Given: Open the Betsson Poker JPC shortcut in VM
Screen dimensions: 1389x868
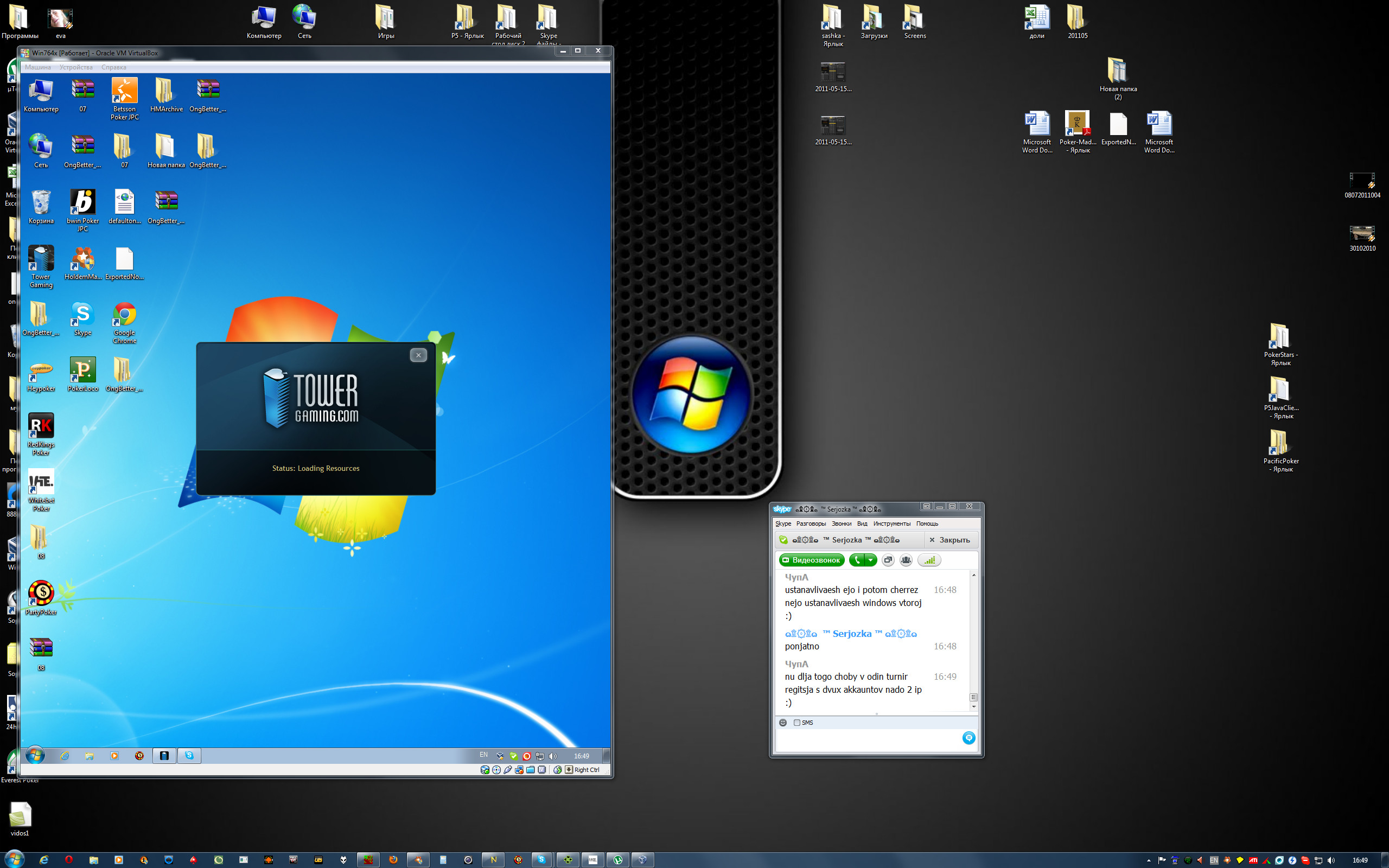Looking at the screenshot, I should pyautogui.click(x=124, y=98).
